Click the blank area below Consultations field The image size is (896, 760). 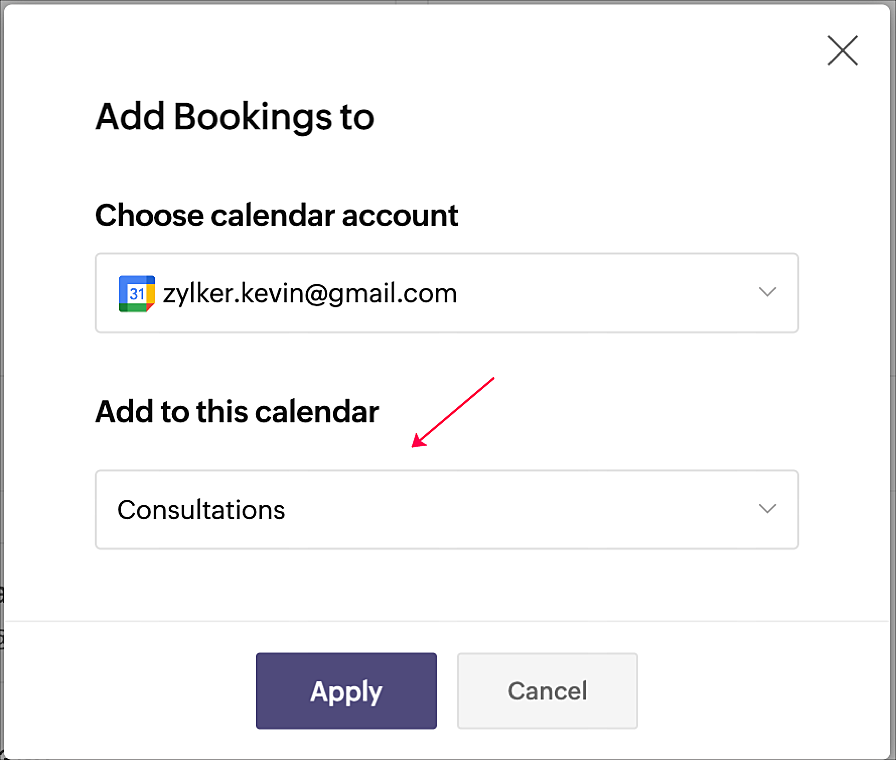[446, 584]
